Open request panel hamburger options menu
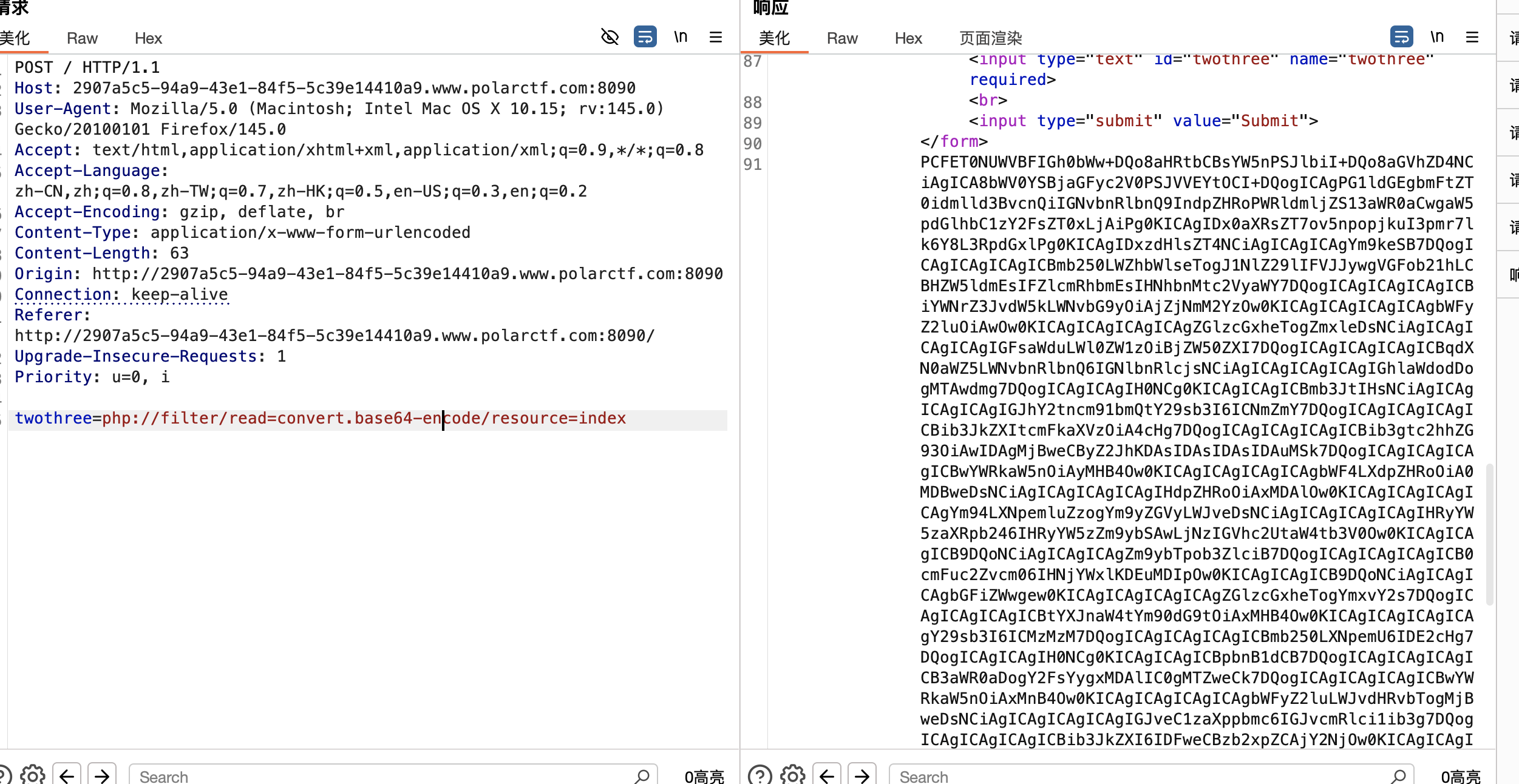This screenshot has height=784, width=1519. (716, 37)
